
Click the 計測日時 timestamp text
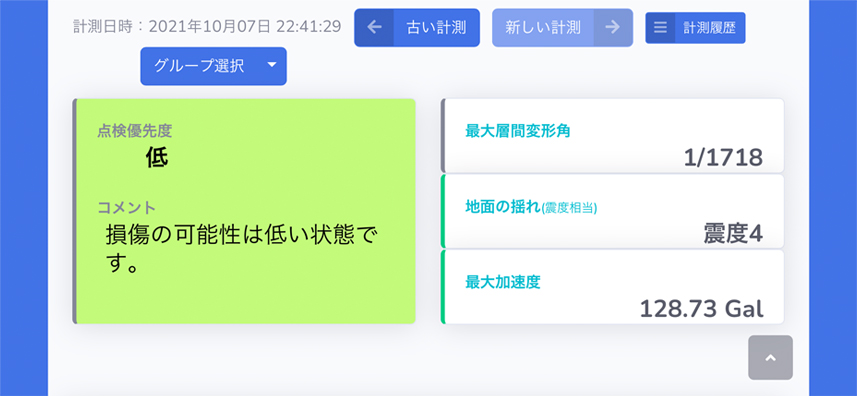coord(208,26)
